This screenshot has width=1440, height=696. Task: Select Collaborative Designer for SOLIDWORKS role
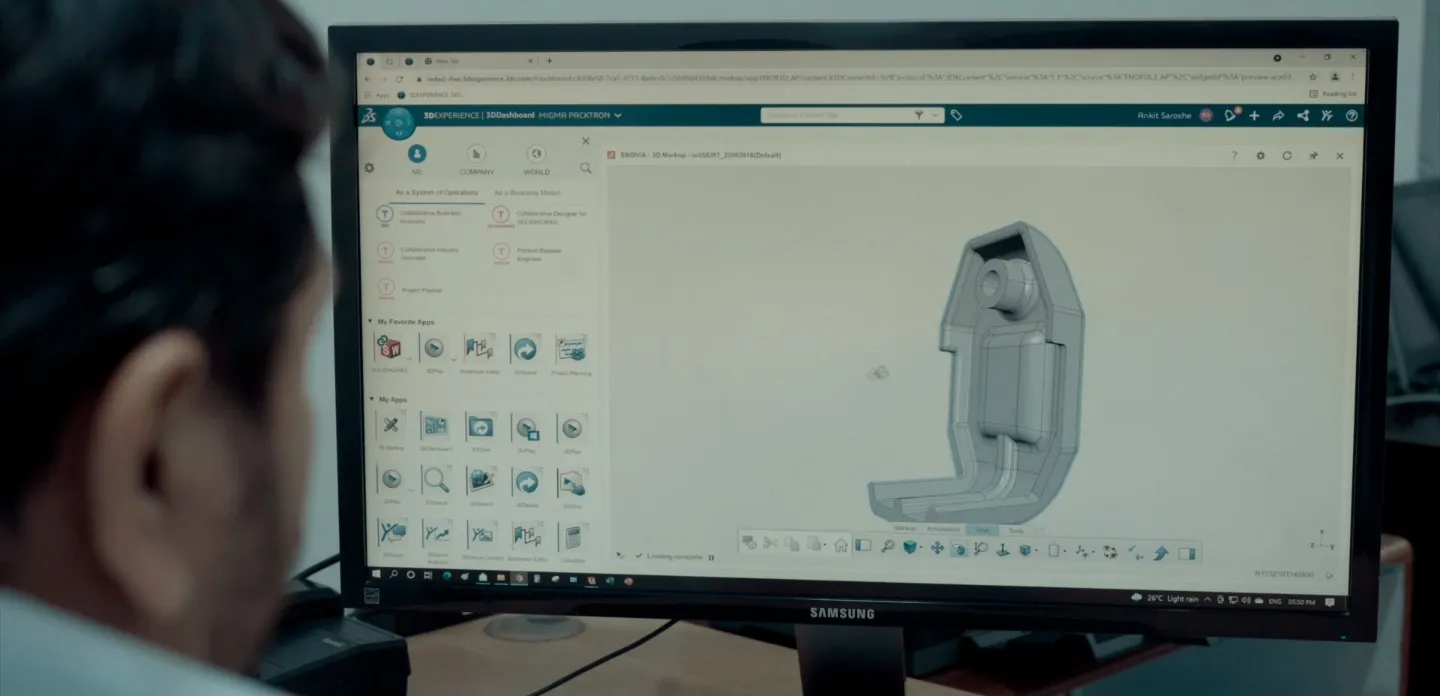[x=540, y=216]
